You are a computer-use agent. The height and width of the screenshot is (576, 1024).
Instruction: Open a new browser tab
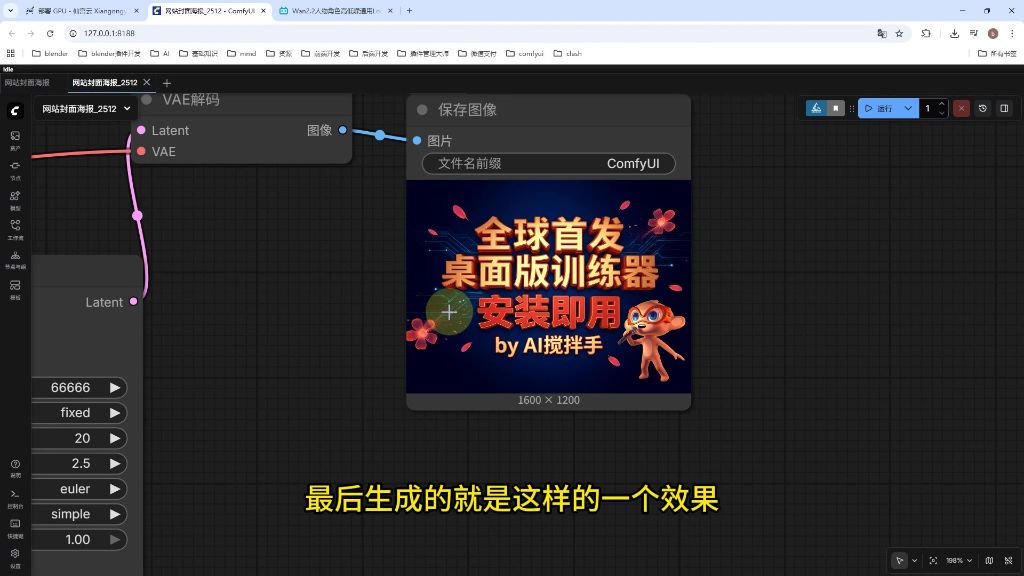[x=409, y=10]
